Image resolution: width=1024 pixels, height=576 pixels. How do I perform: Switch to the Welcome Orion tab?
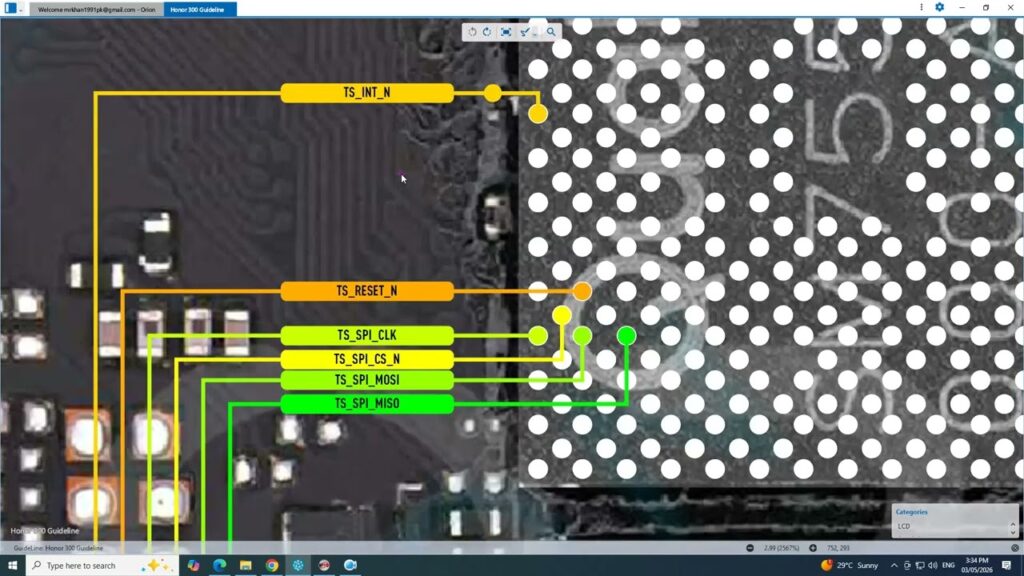tap(97, 10)
